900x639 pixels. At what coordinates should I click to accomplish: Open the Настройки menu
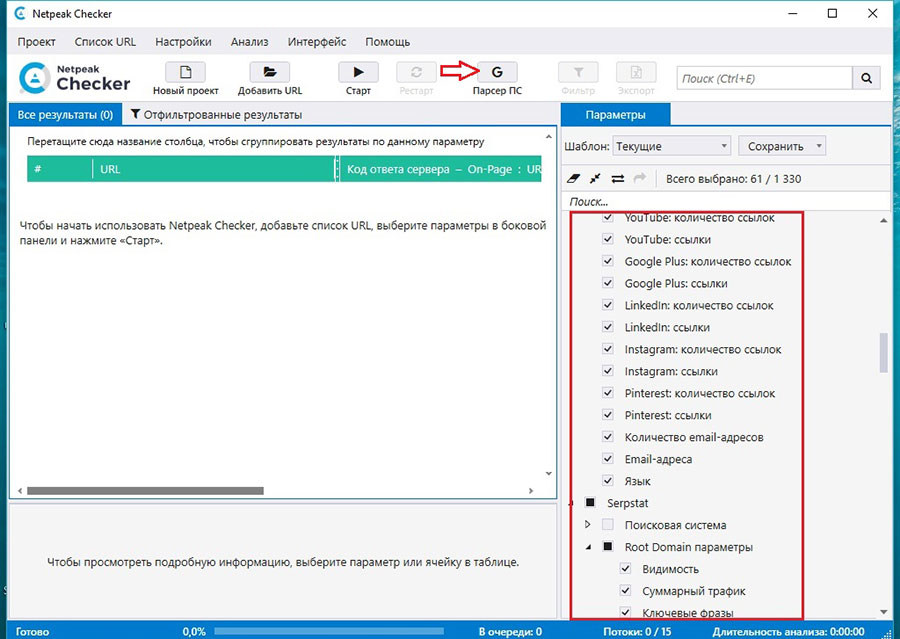[x=183, y=42]
